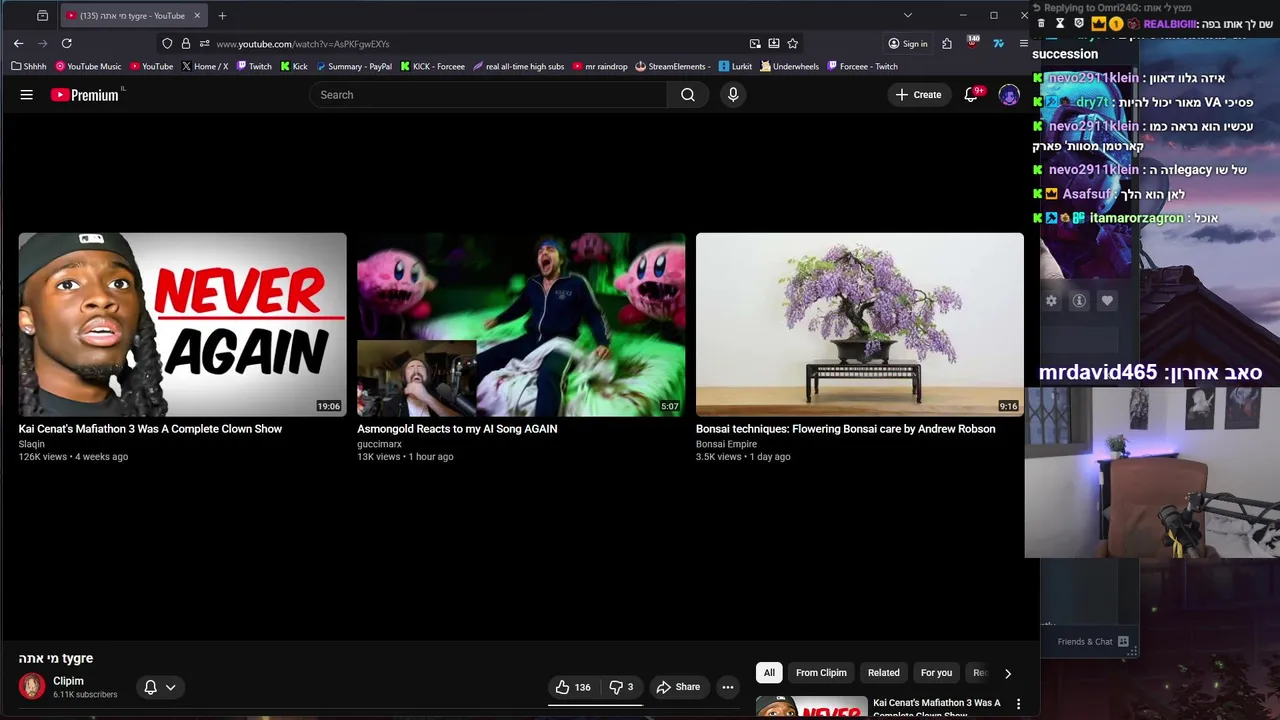Open guccimarx channel link

point(379,444)
